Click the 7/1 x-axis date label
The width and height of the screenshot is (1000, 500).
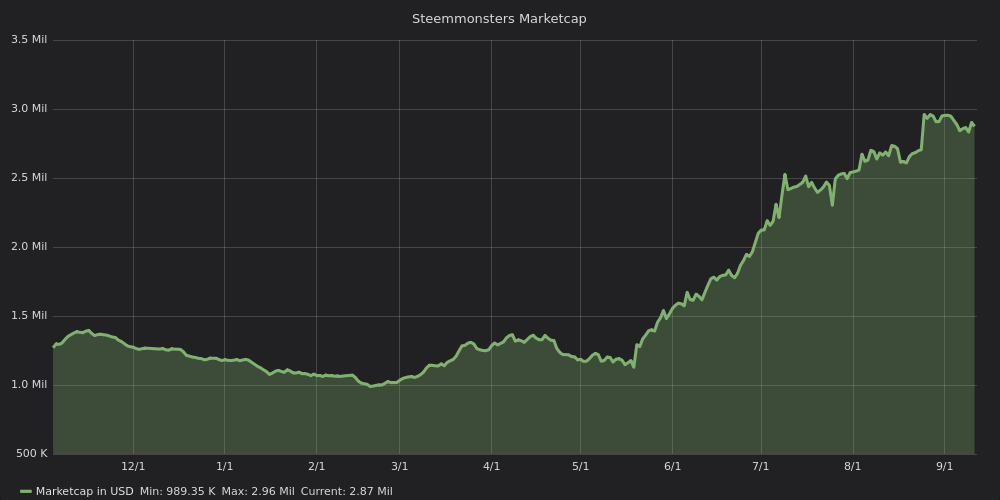[x=761, y=466]
